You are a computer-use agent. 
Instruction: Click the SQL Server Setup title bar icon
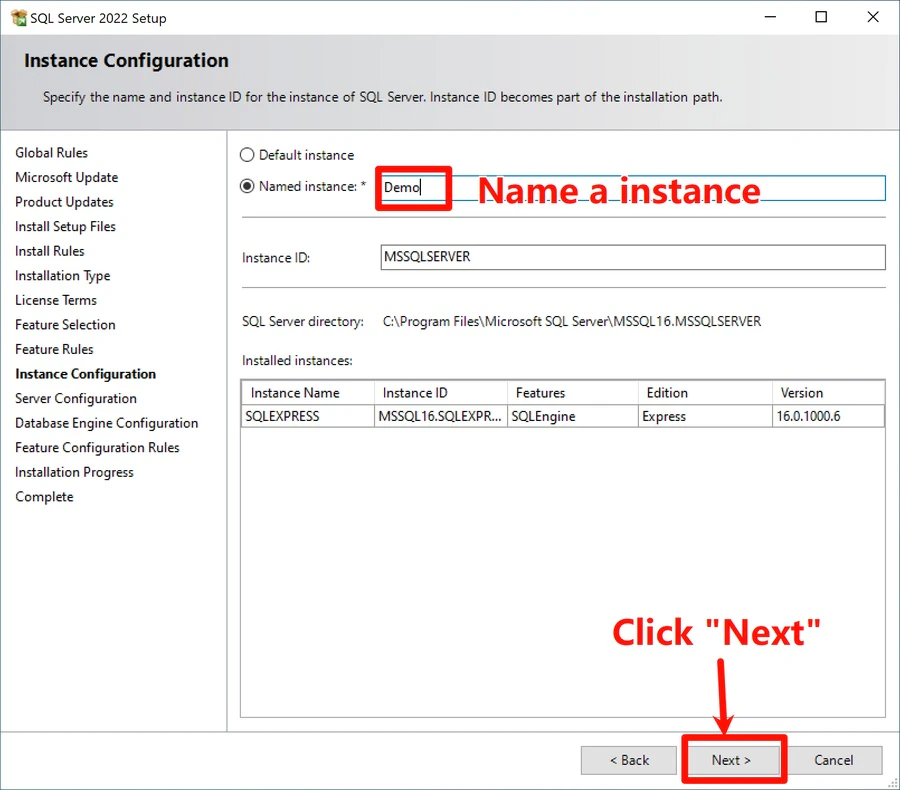pos(19,18)
